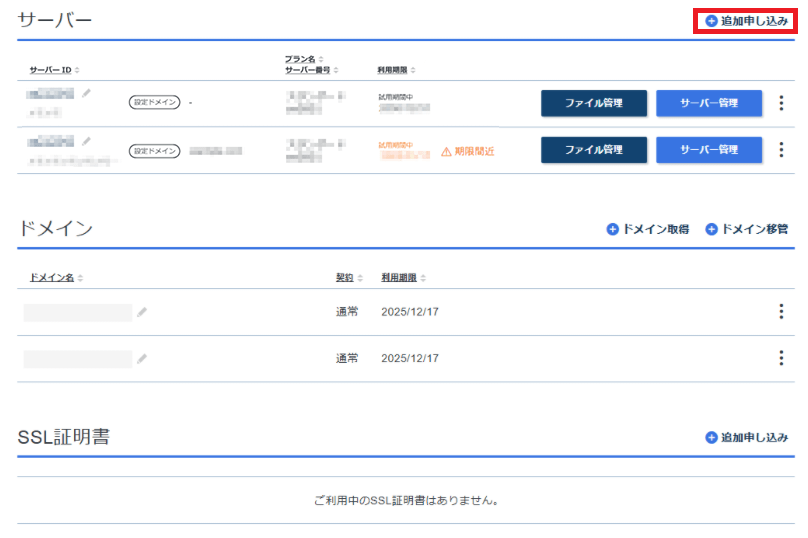Screen dimensions: 808x538
Task: Open ドメイン取得 link
Action: [x=648, y=229]
